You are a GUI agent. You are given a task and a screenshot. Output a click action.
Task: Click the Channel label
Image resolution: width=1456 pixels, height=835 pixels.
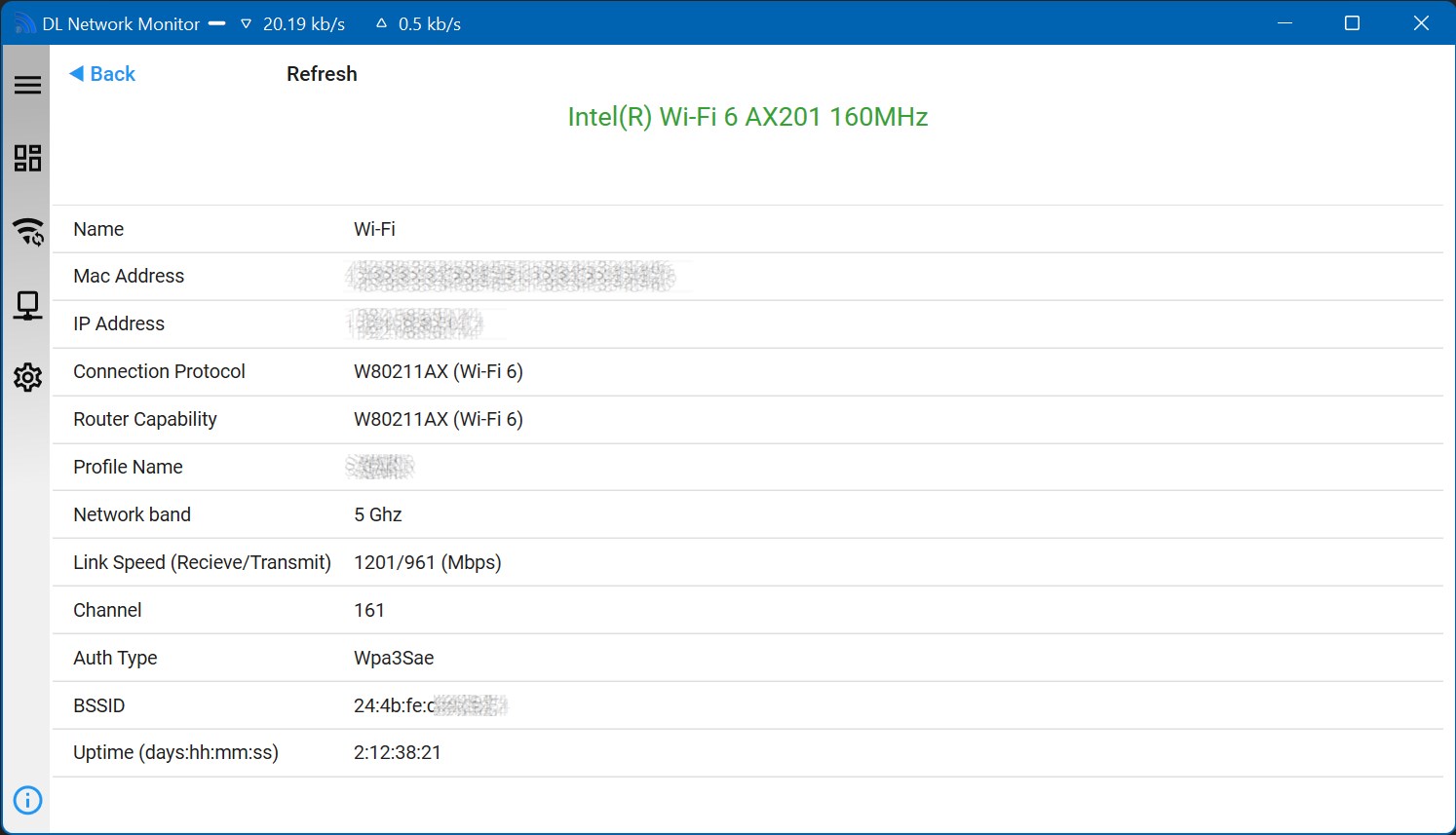point(107,610)
